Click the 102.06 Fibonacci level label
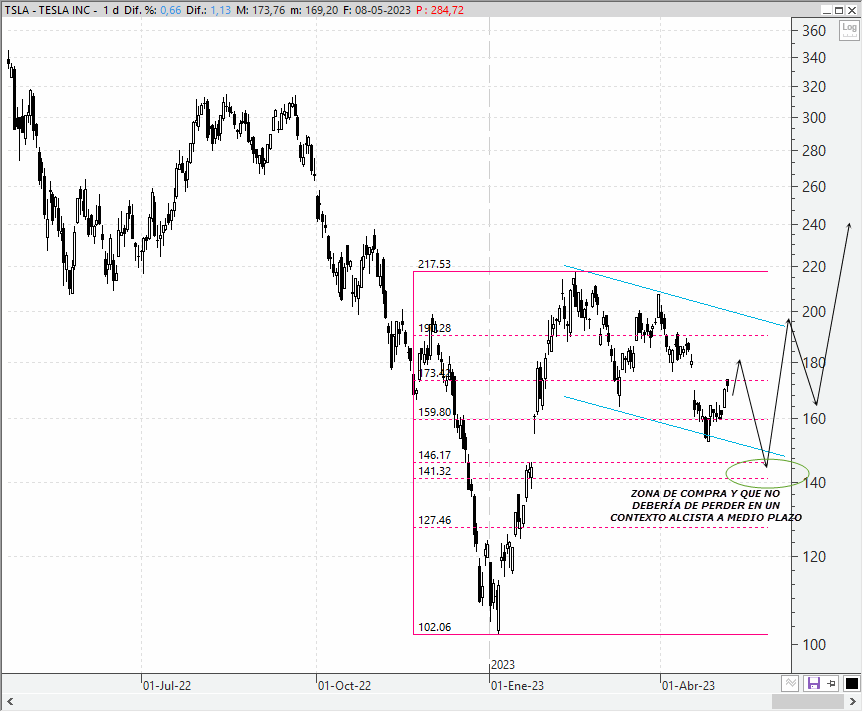Image resolution: width=863 pixels, height=712 pixels. [x=434, y=627]
